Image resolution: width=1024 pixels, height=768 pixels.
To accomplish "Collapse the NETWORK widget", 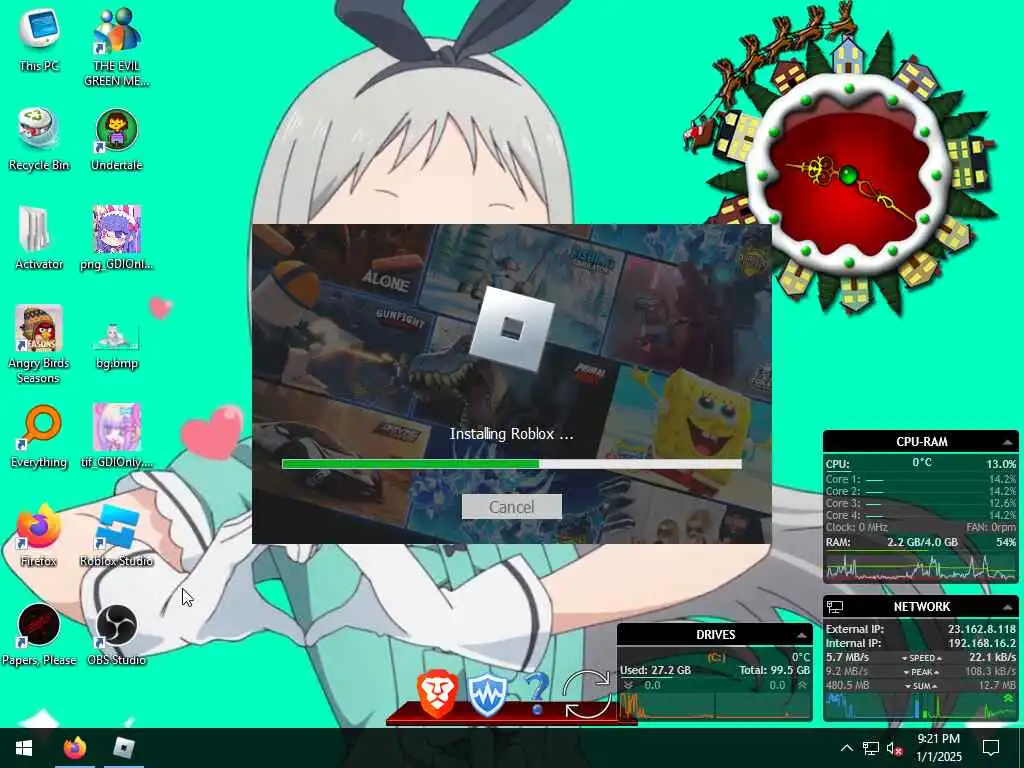I will (x=1007, y=607).
